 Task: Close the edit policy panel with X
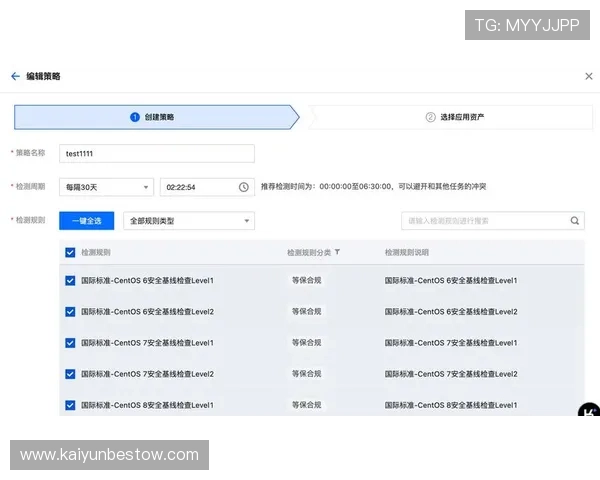pyautogui.click(x=589, y=76)
